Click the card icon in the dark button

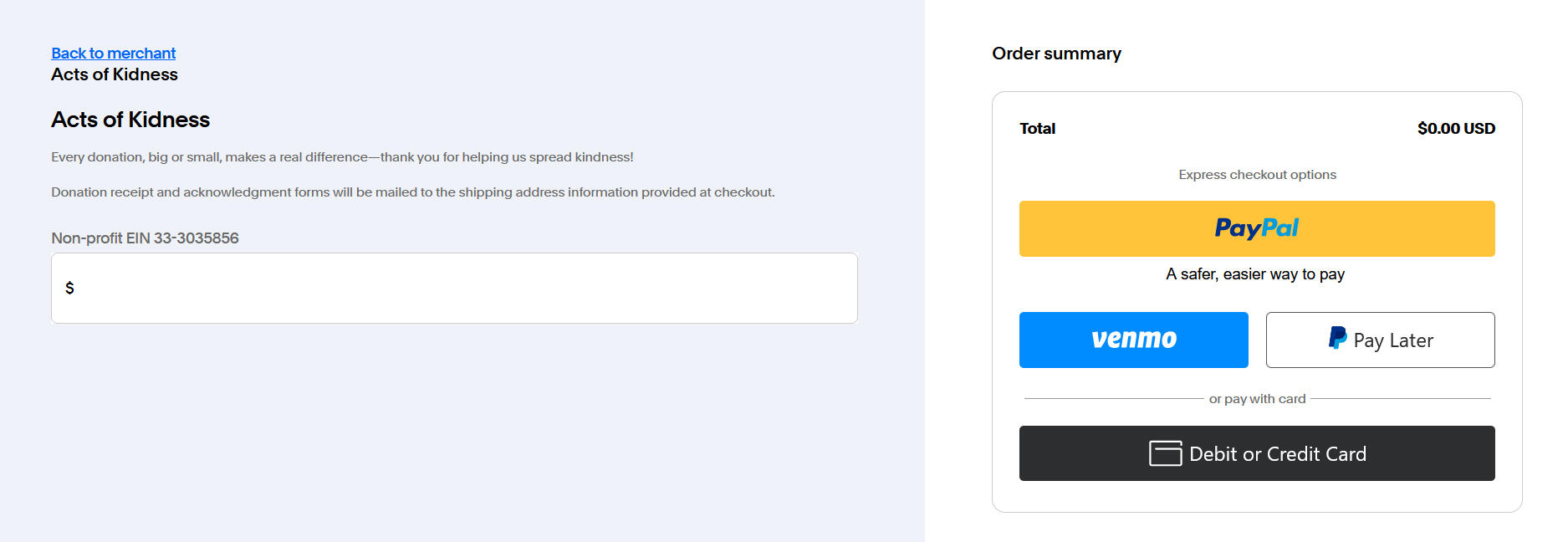click(1165, 453)
